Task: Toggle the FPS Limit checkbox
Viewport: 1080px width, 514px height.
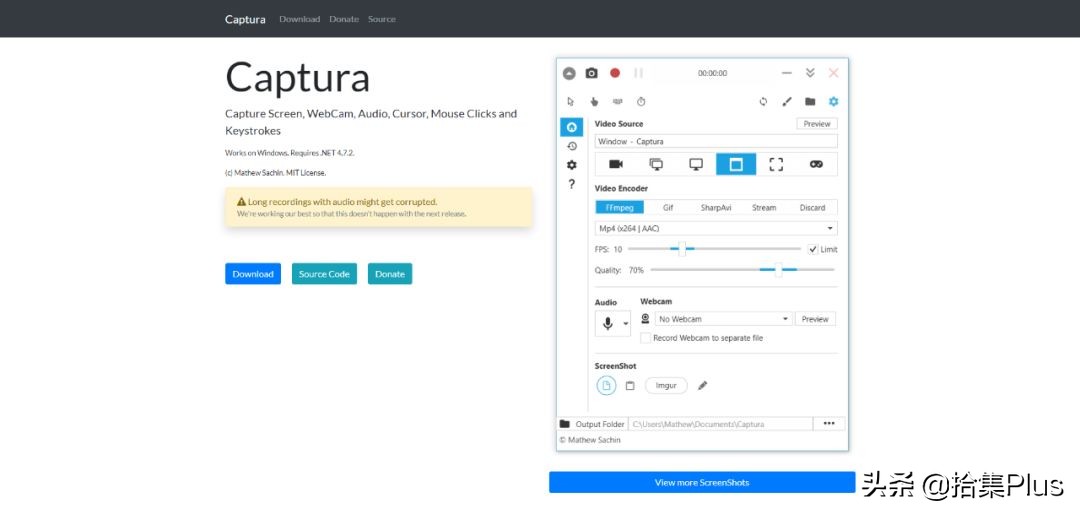Action: [x=813, y=249]
